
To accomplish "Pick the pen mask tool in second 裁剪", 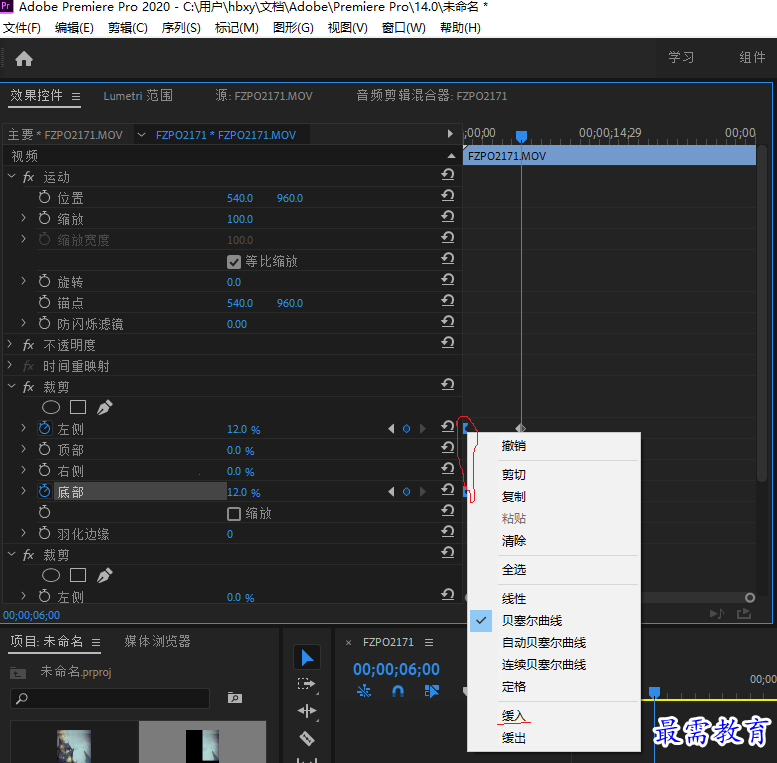I will point(104,575).
